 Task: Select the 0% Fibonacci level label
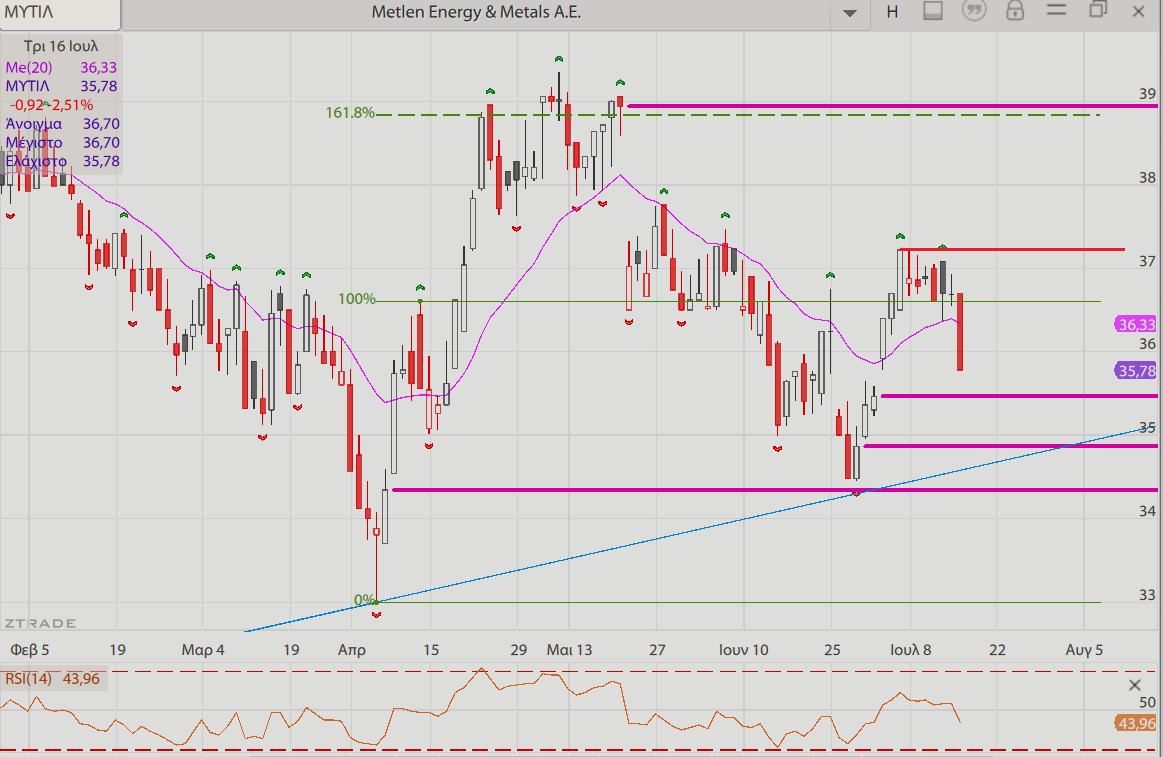[x=363, y=599]
